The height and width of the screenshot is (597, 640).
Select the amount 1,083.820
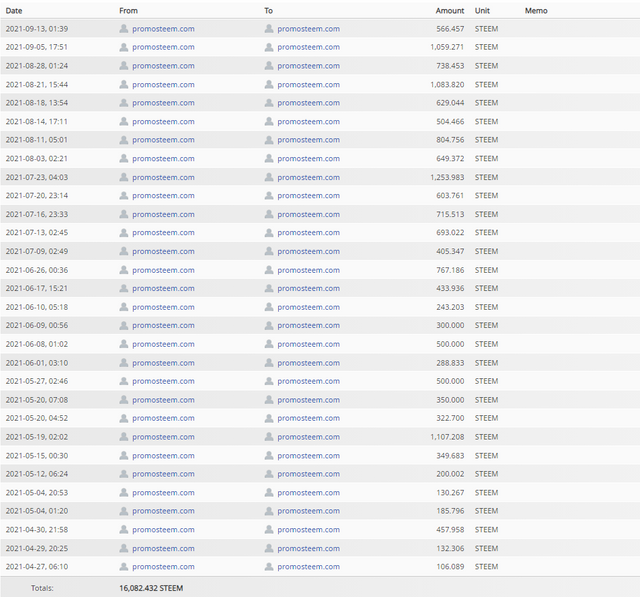447,84
